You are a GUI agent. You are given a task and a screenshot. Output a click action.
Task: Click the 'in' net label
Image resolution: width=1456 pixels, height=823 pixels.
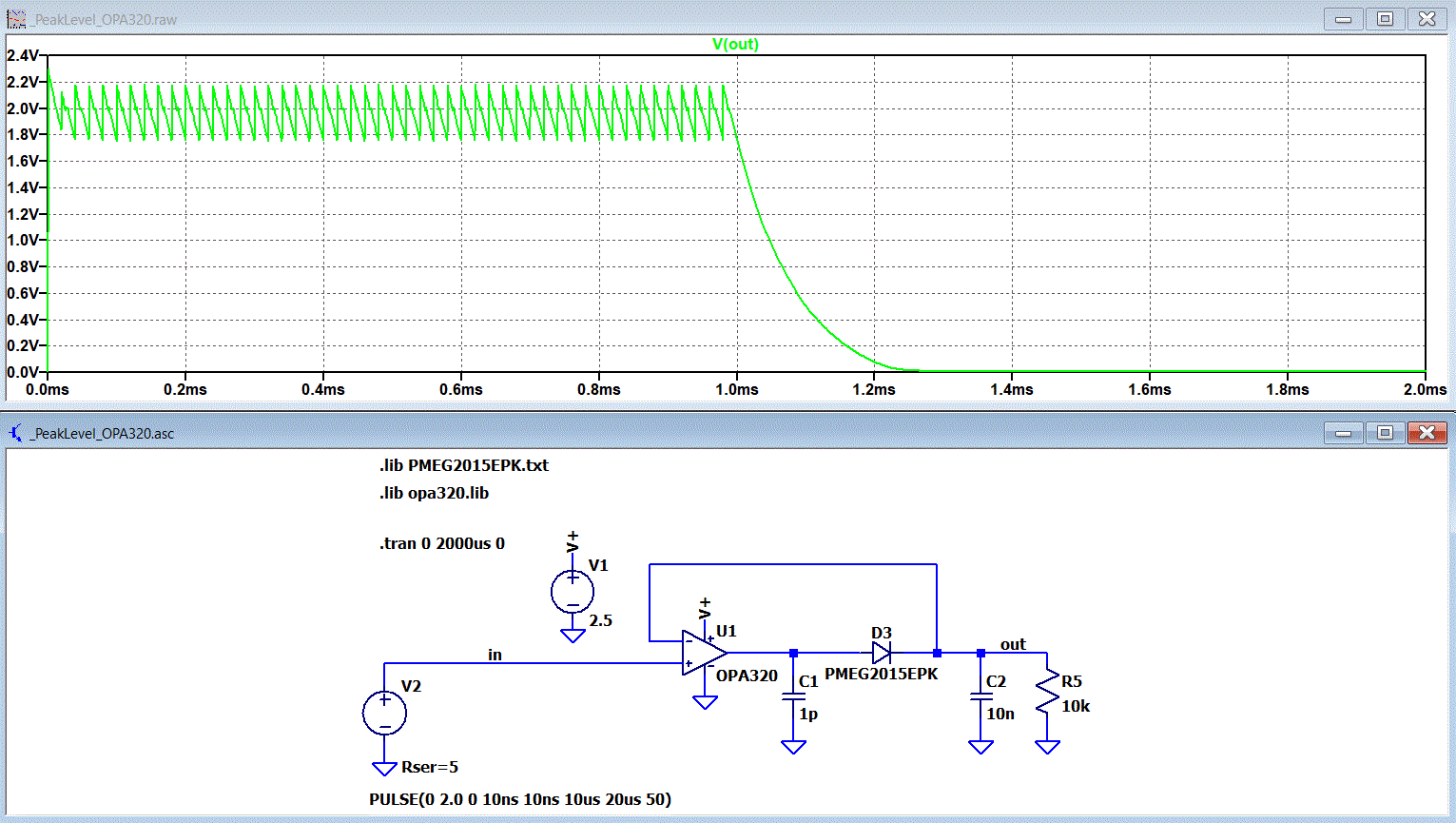click(x=495, y=655)
